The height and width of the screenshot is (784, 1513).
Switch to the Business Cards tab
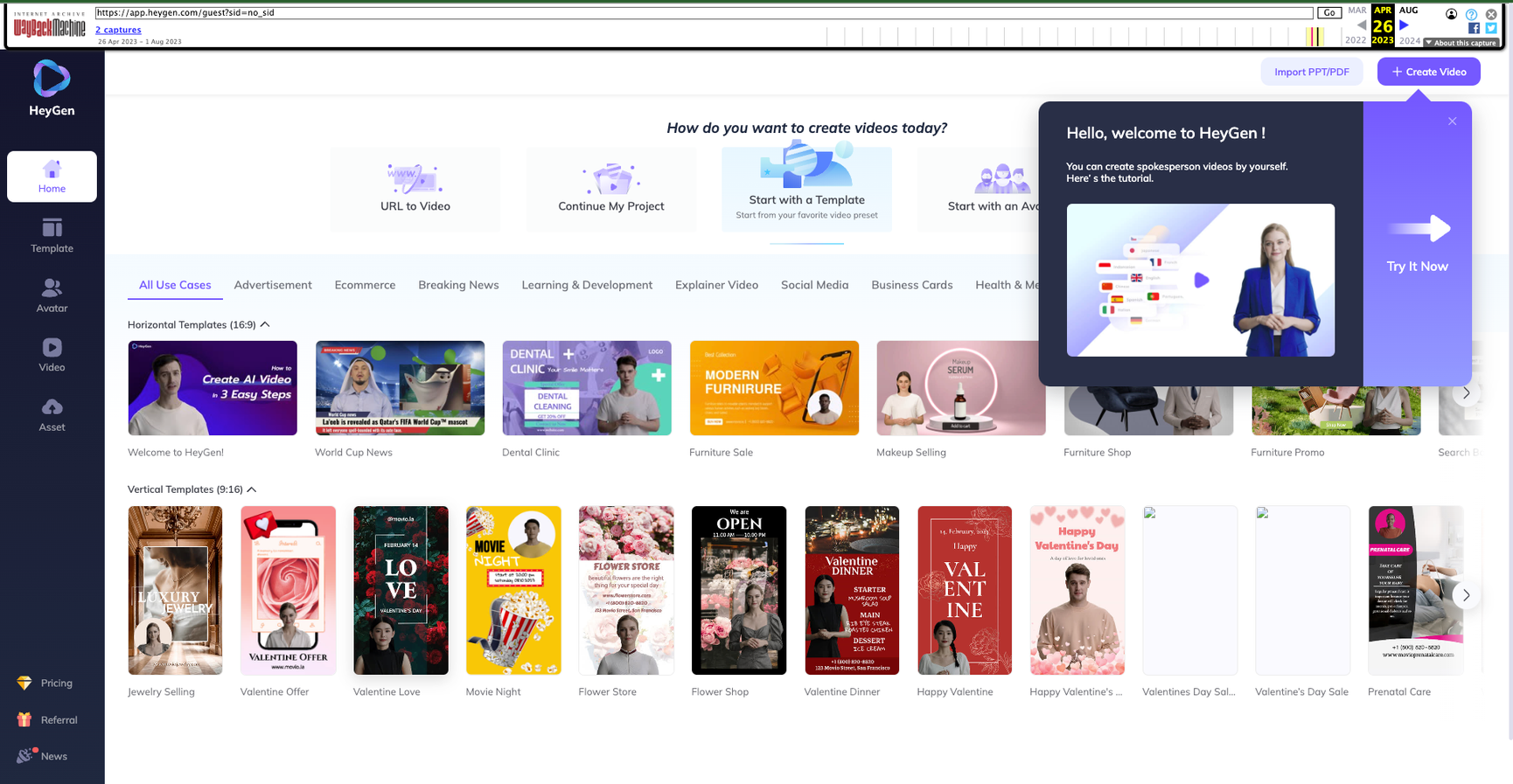[911, 285]
